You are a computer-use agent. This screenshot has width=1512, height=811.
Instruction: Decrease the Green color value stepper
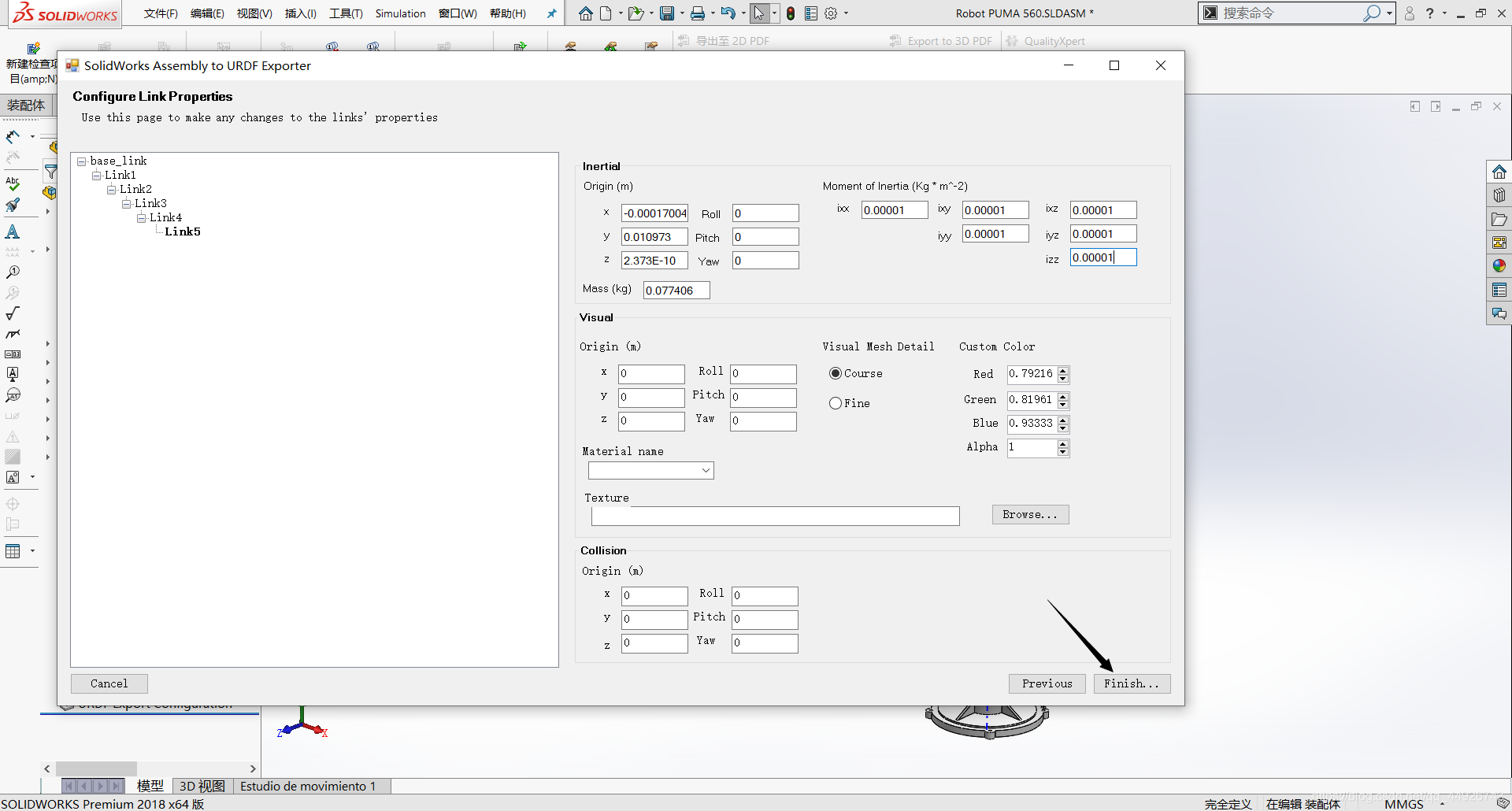point(1063,405)
